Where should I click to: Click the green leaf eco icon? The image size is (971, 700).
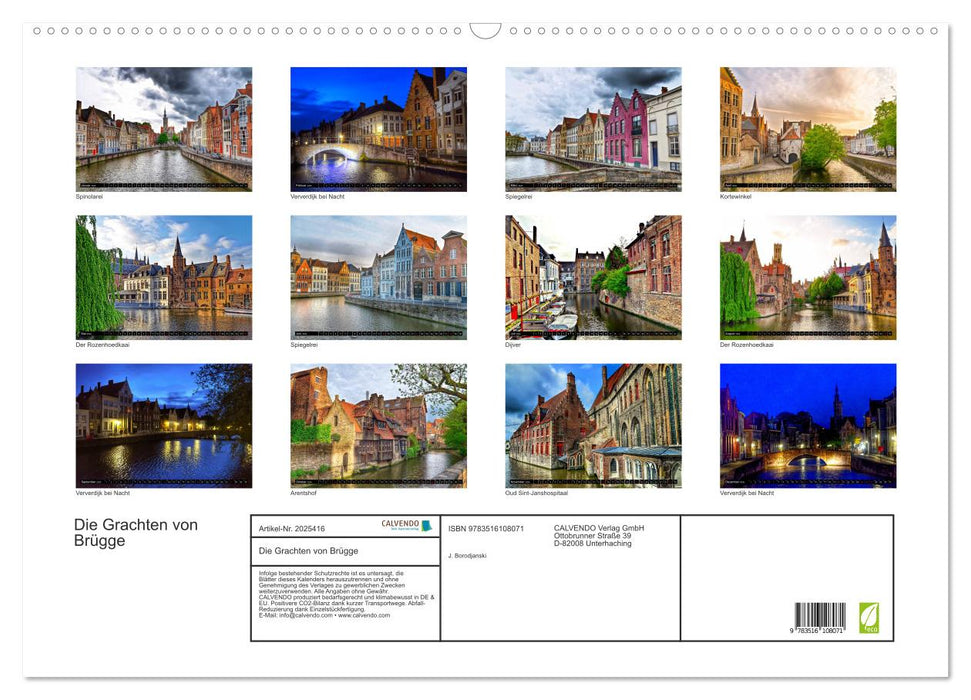coord(869,617)
